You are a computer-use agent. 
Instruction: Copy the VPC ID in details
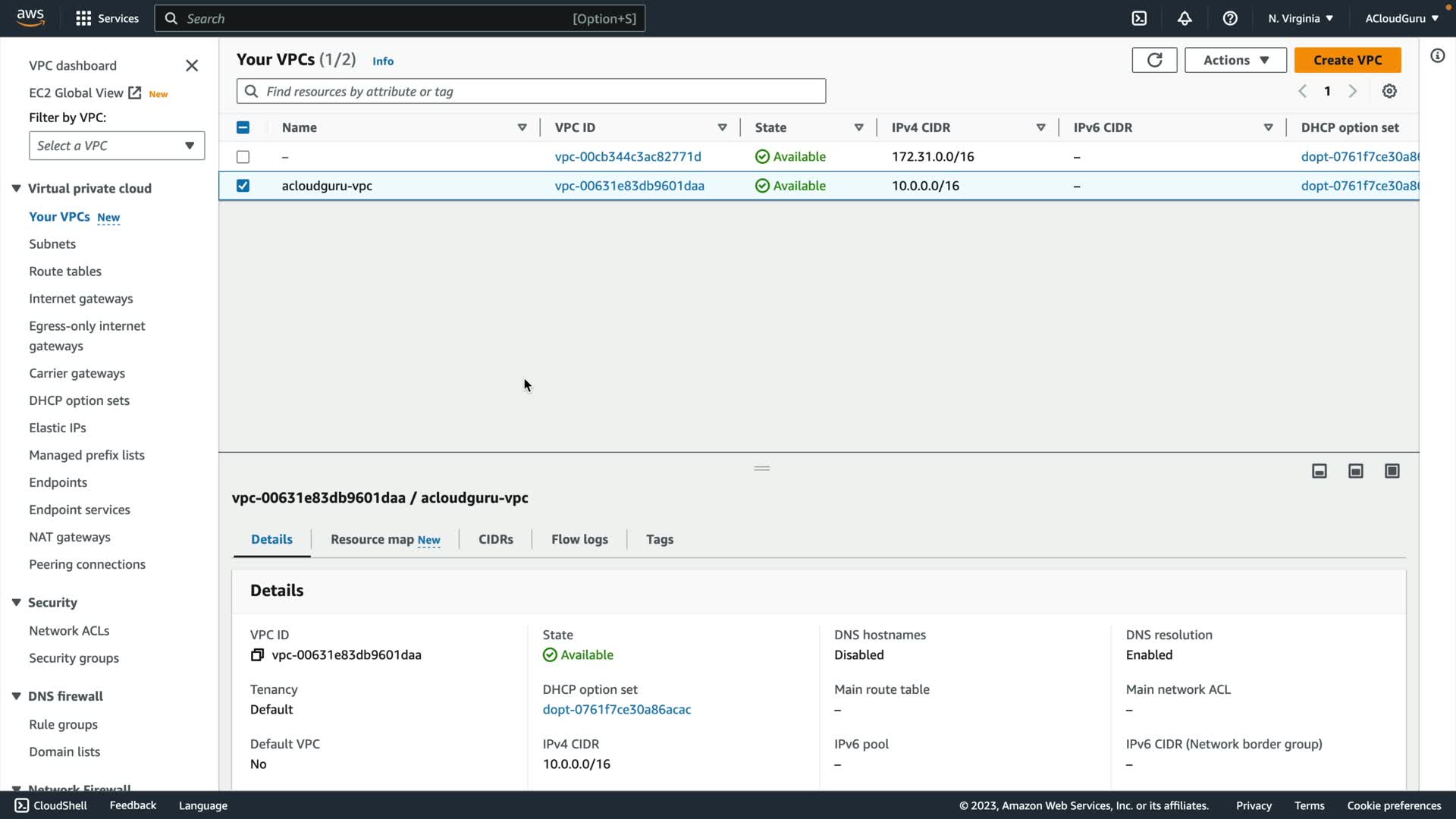pos(257,655)
